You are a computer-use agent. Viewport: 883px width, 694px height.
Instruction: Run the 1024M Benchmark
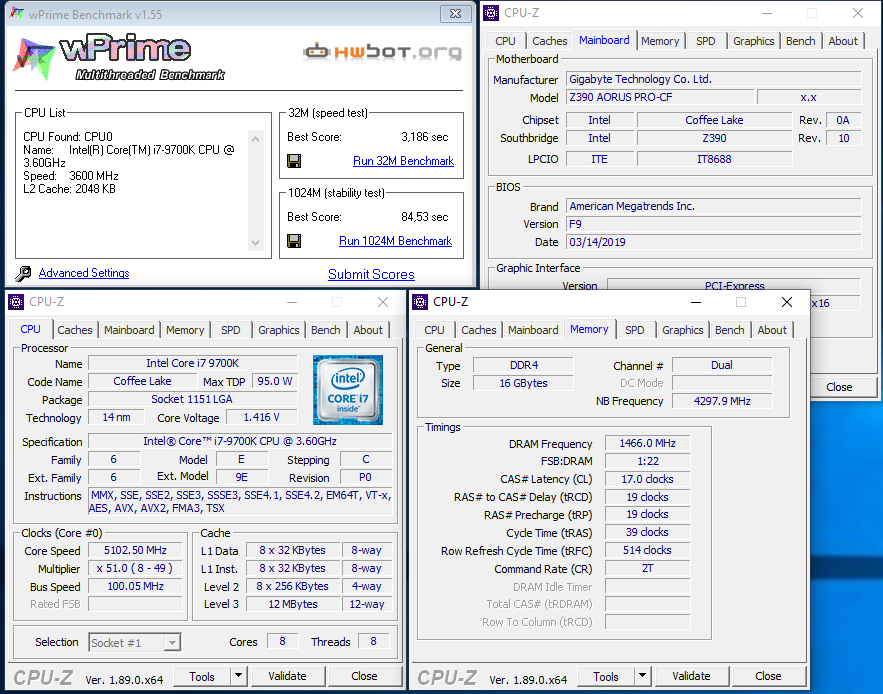pyautogui.click(x=395, y=241)
